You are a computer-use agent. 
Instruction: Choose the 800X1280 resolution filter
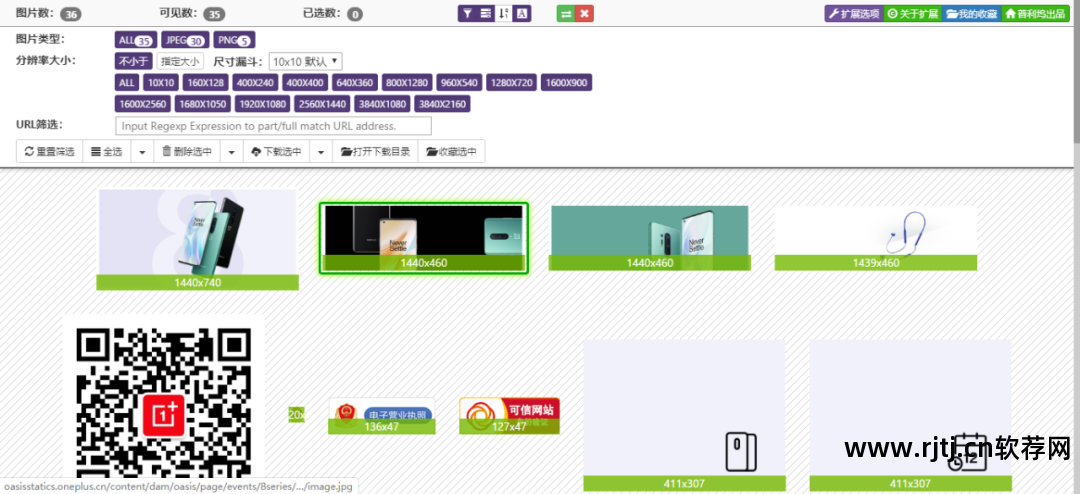[407, 83]
